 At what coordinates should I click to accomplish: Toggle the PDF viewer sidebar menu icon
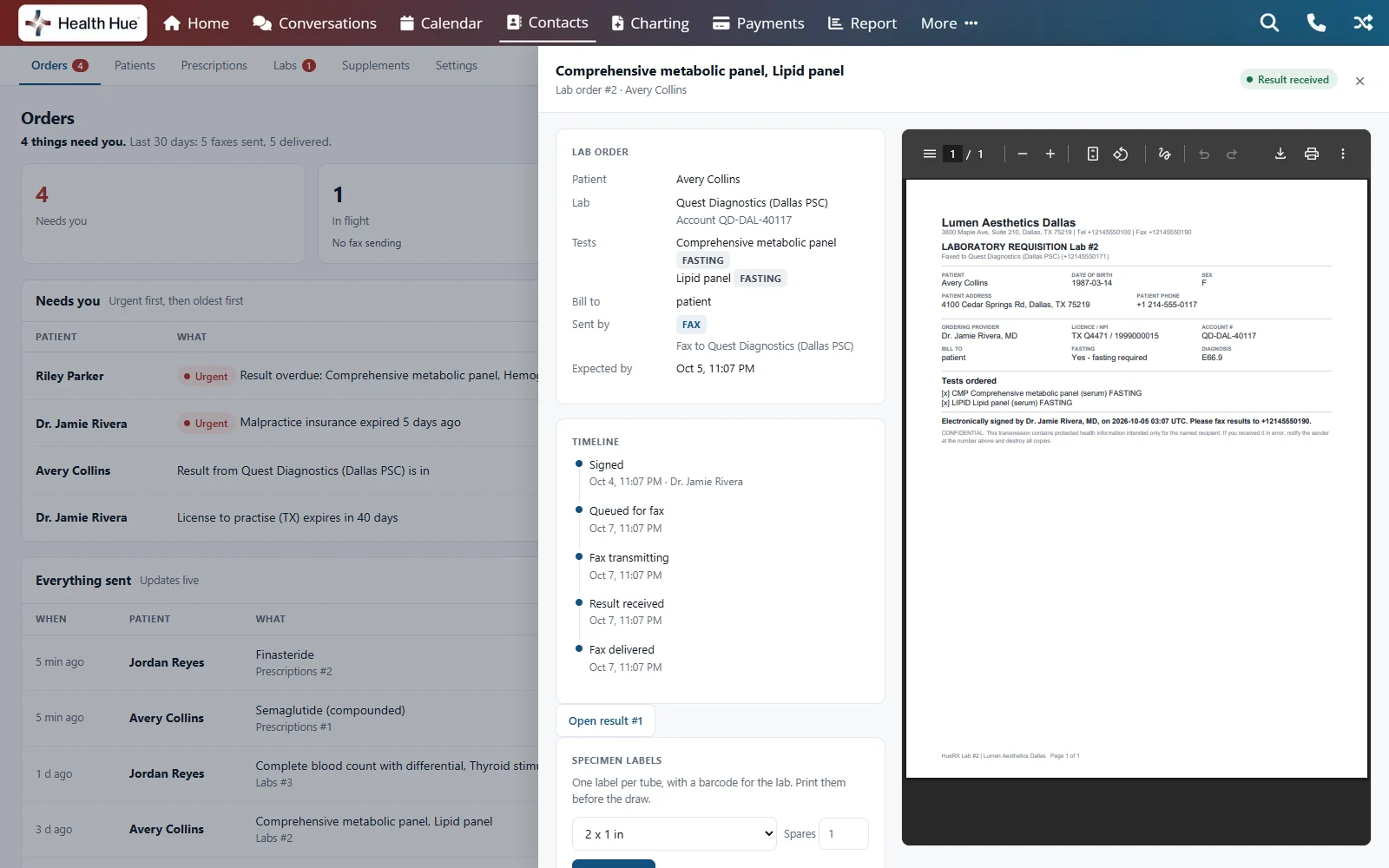(x=929, y=154)
